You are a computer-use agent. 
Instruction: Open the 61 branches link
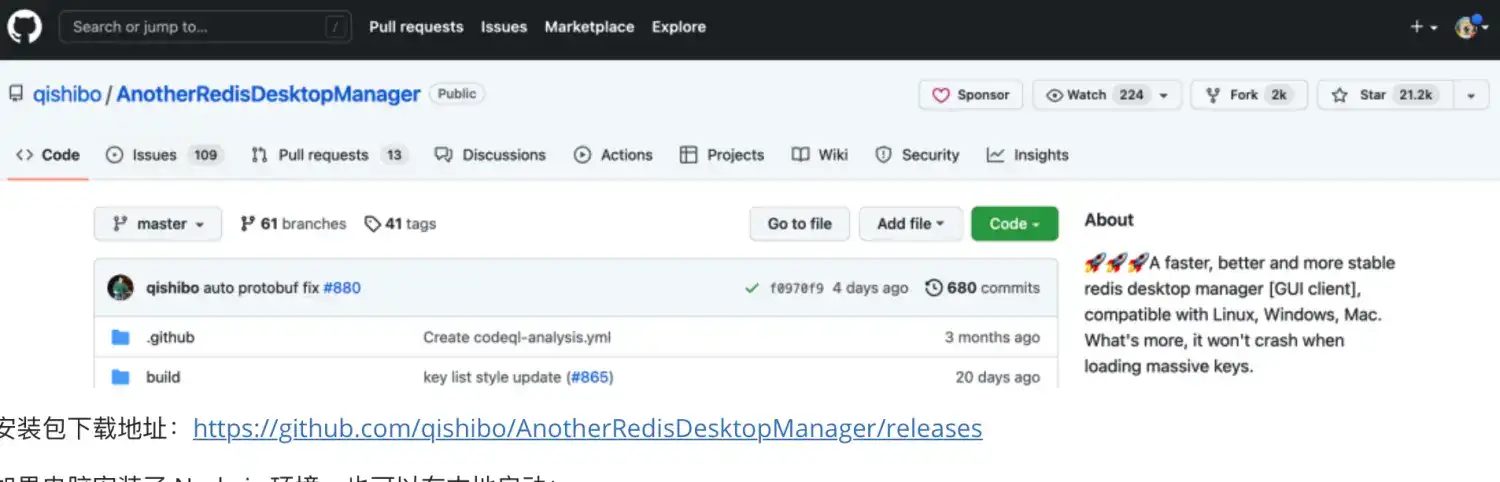[294, 224]
